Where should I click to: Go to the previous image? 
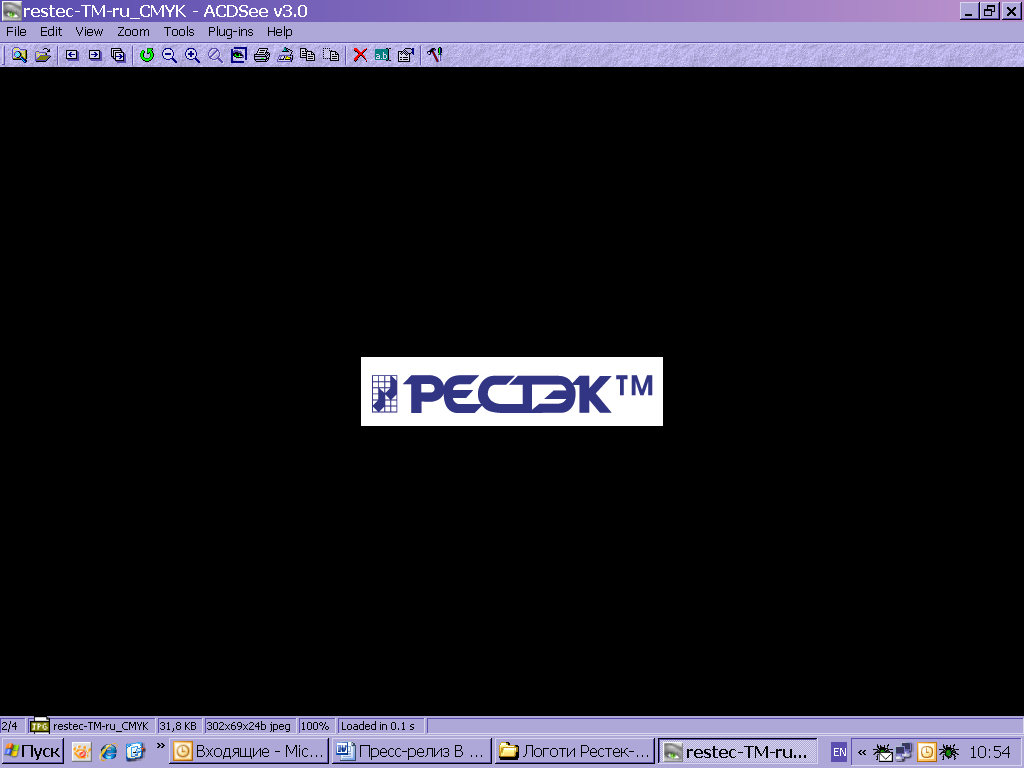[x=72, y=56]
